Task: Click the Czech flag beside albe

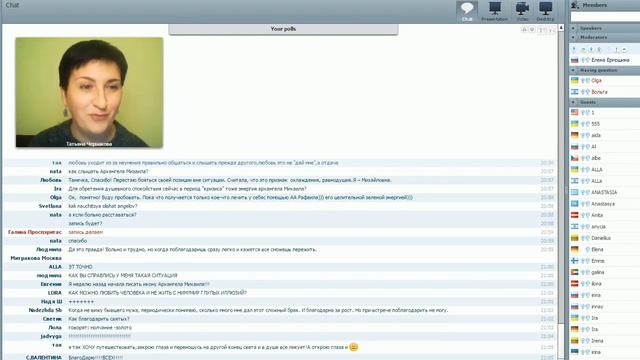Action: pyautogui.click(x=575, y=158)
